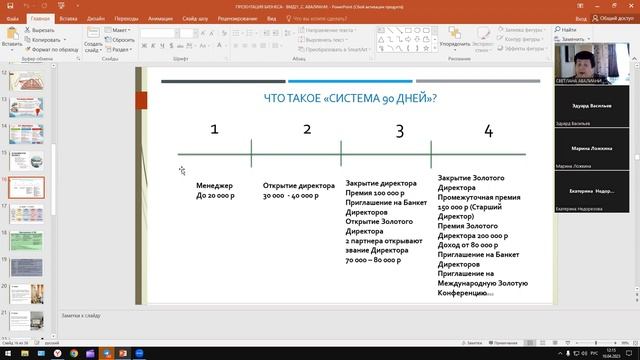Select the star shape in the gallery
The image size is (640, 360).
[426, 49]
